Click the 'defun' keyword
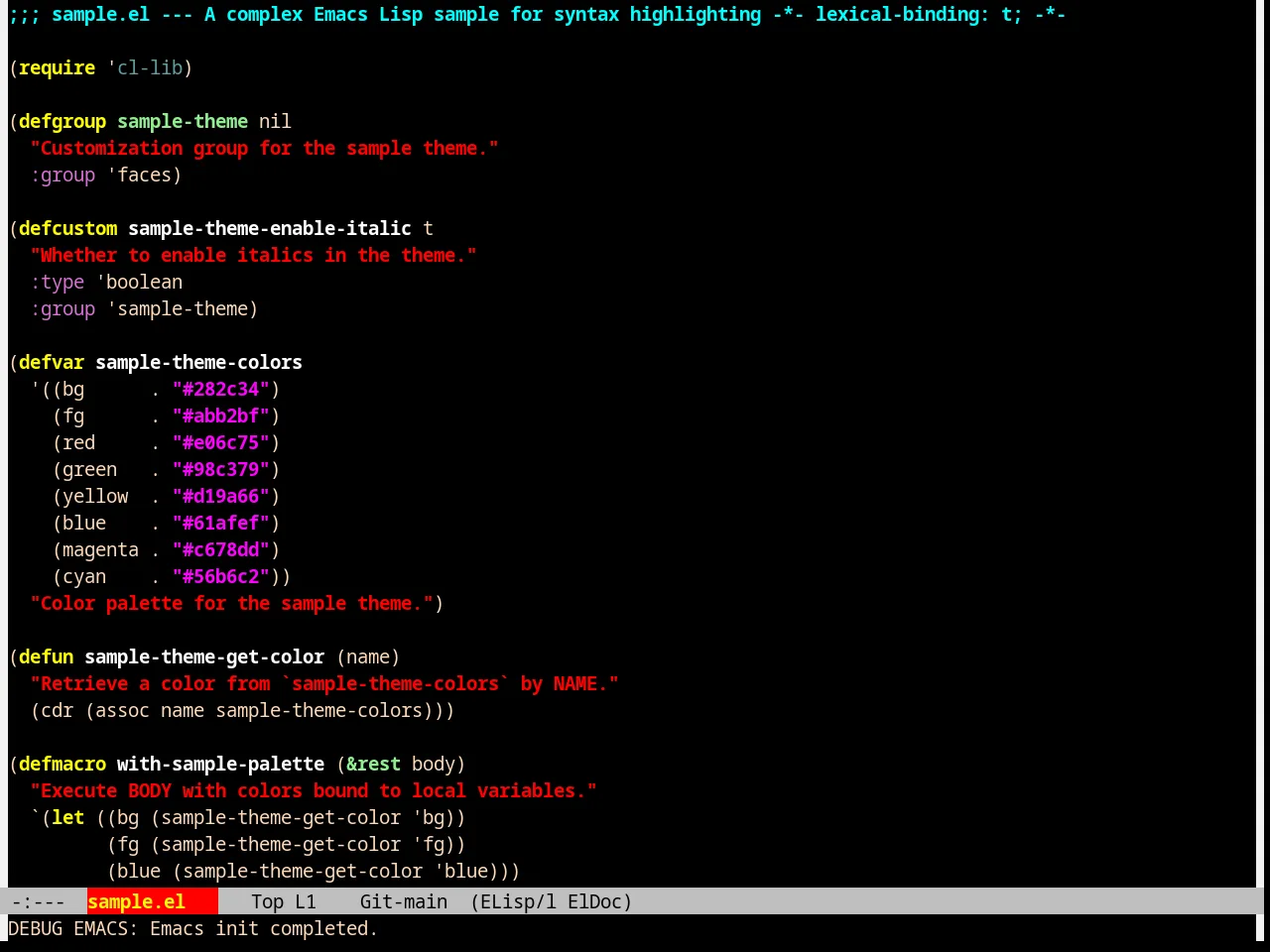Screen dimensions: 1270x952 [46, 656]
